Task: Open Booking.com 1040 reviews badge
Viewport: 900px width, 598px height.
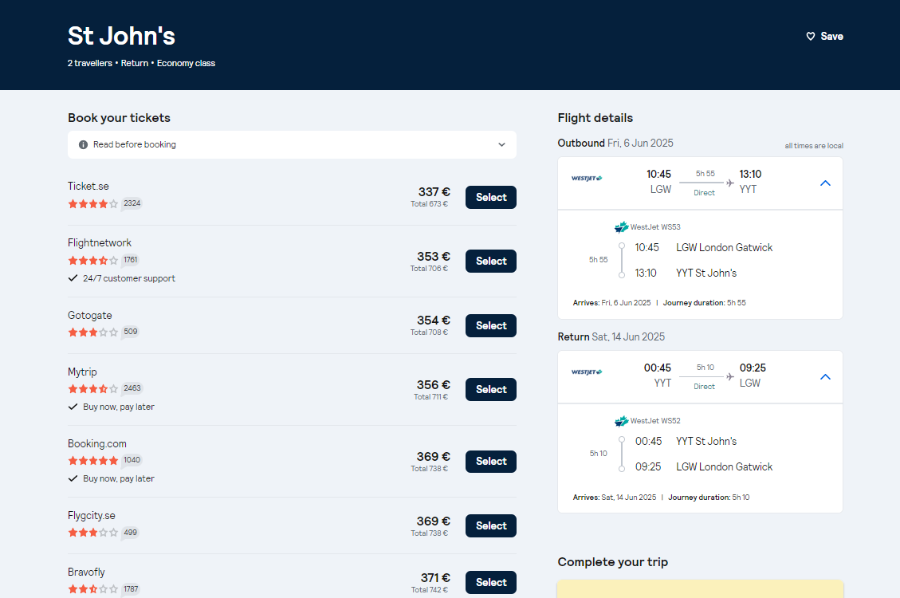Action: point(132,460)
